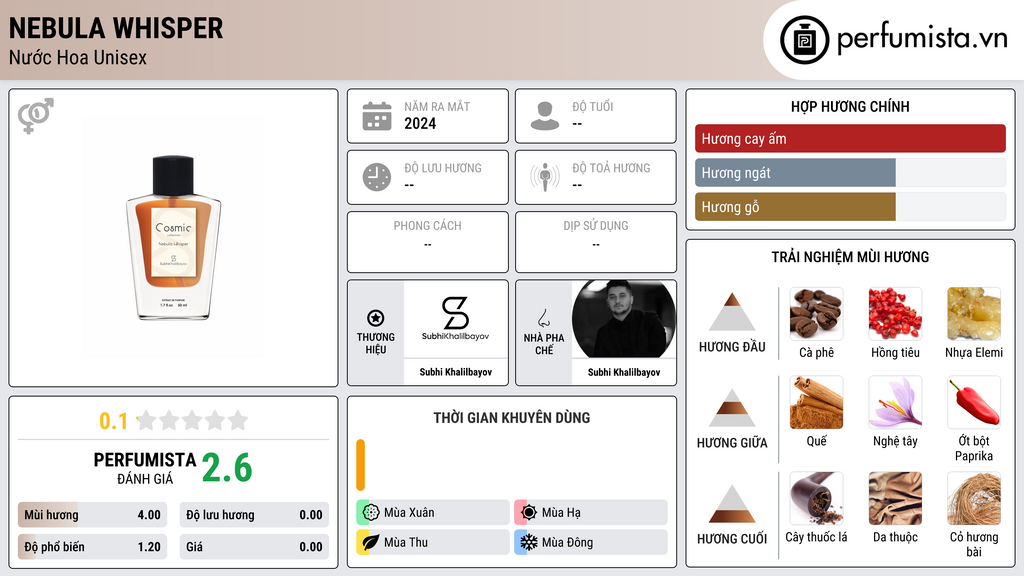The image size is (1024, 576).
Task: Click the Giá 0.00 score bar
Action: pyautogui.click(x=254, y=547)
